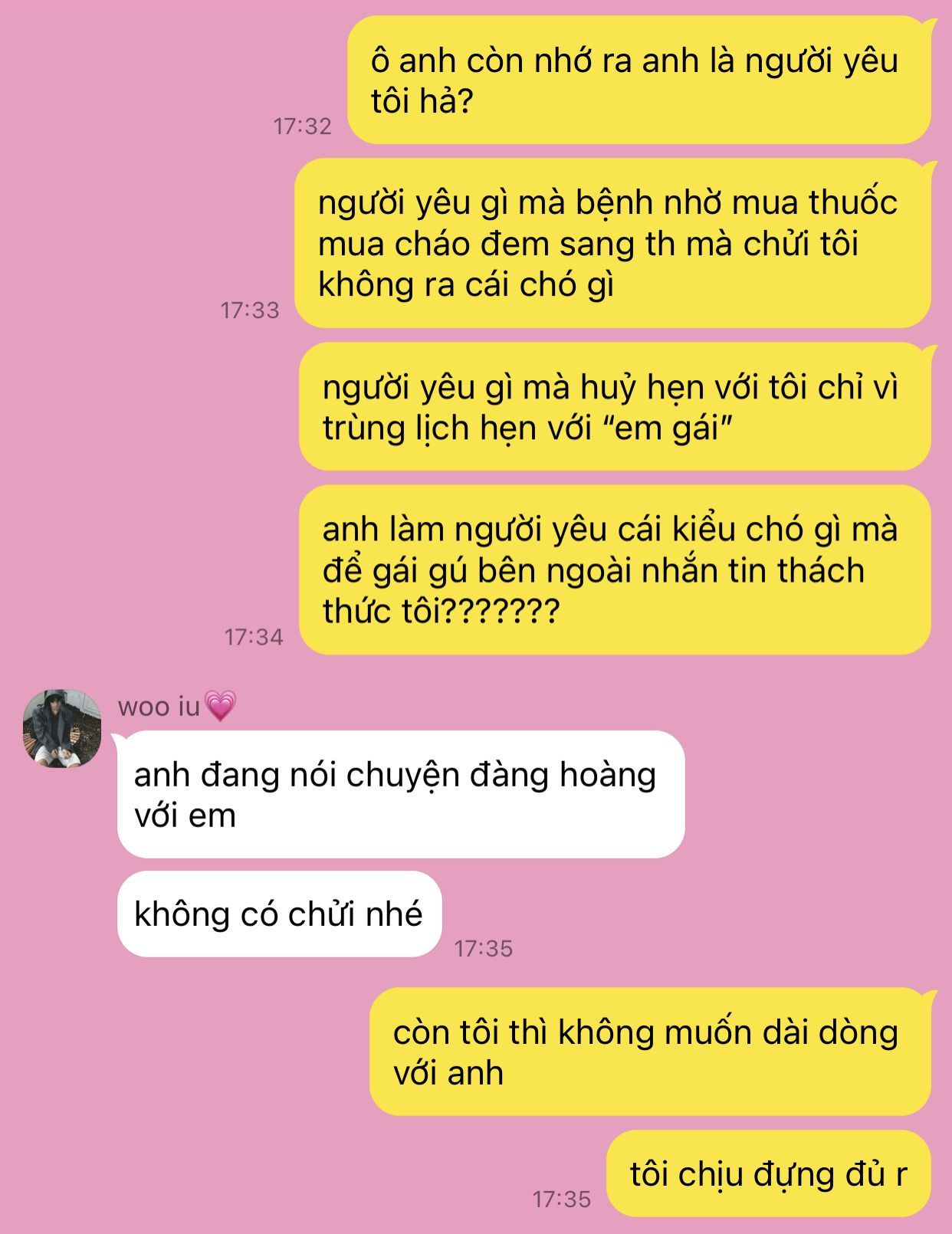Tap the message about 'mua thuốc mua cháo'

click(613, 243)
